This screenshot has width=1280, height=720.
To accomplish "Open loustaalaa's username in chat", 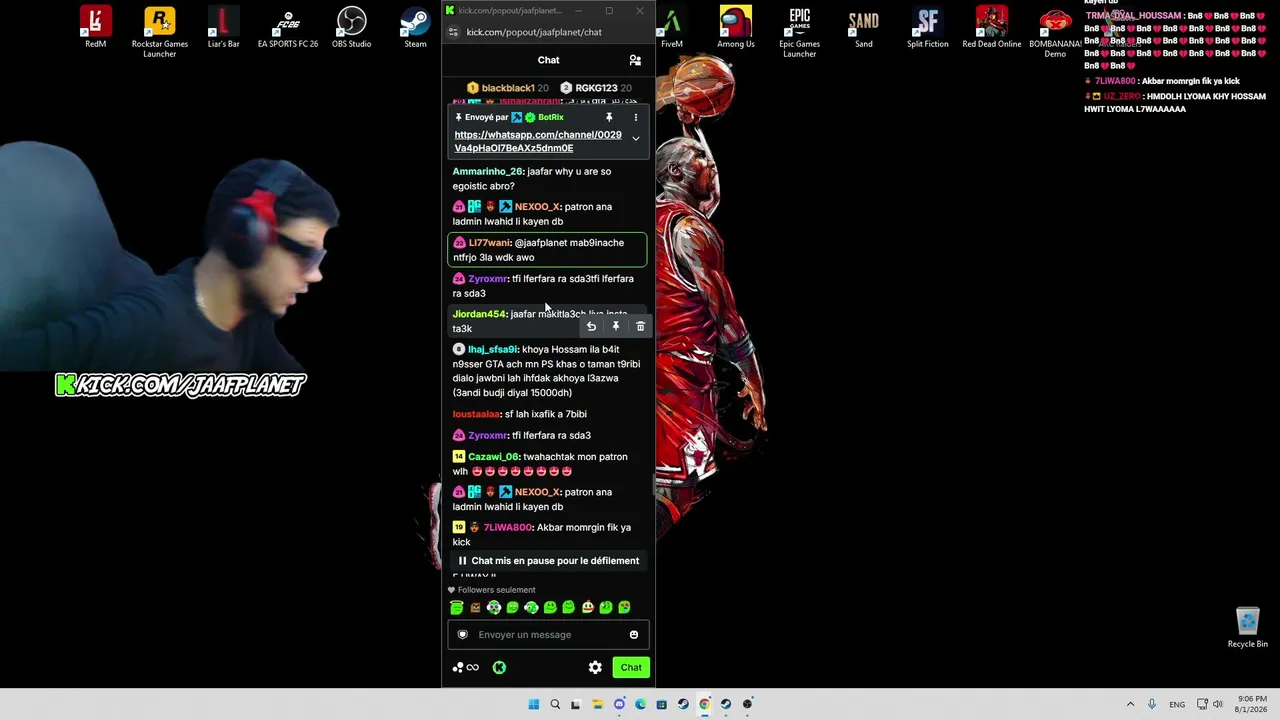I will point(476,414).
